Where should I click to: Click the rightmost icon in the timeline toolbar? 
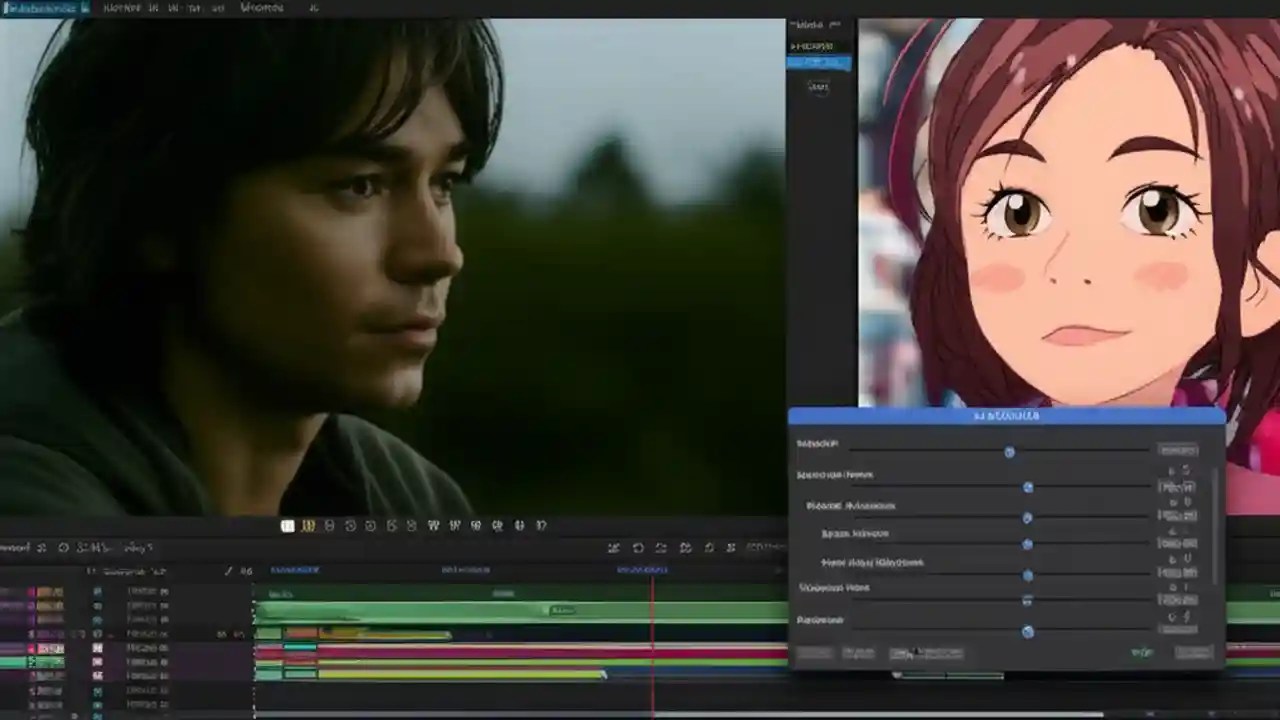coord(731,547)
